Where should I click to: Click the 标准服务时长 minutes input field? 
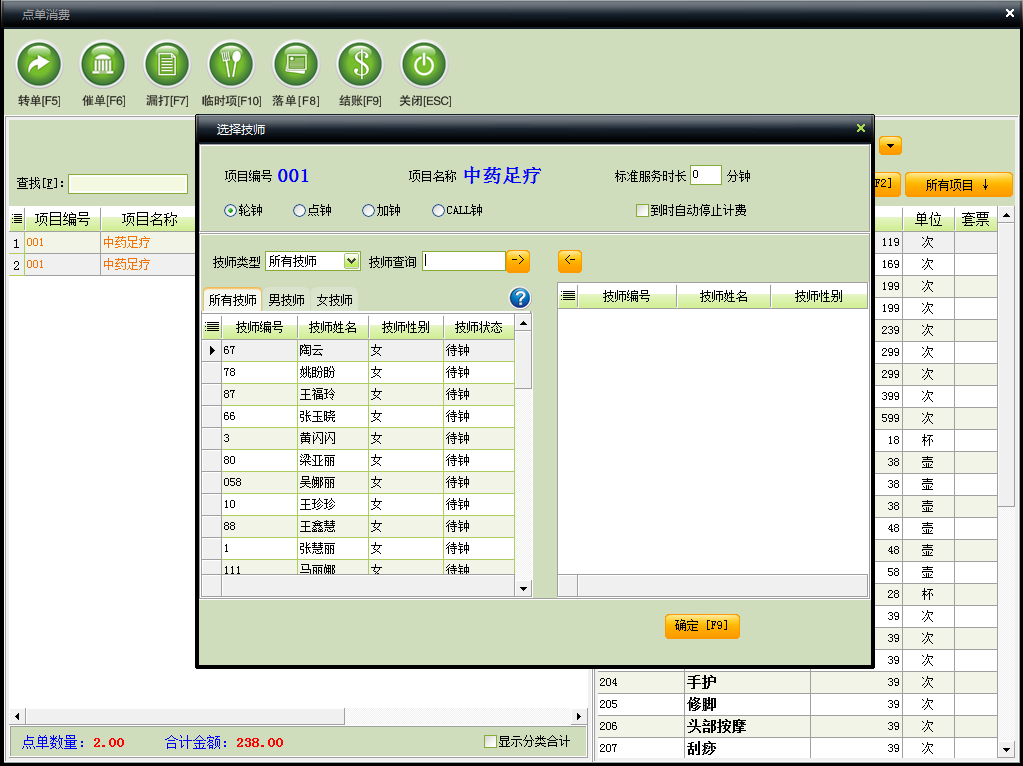705,176
